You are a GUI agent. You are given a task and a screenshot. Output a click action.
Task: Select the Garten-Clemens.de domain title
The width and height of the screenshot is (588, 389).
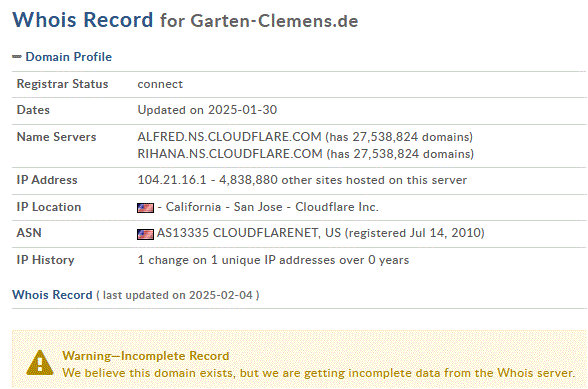[274, 21]
